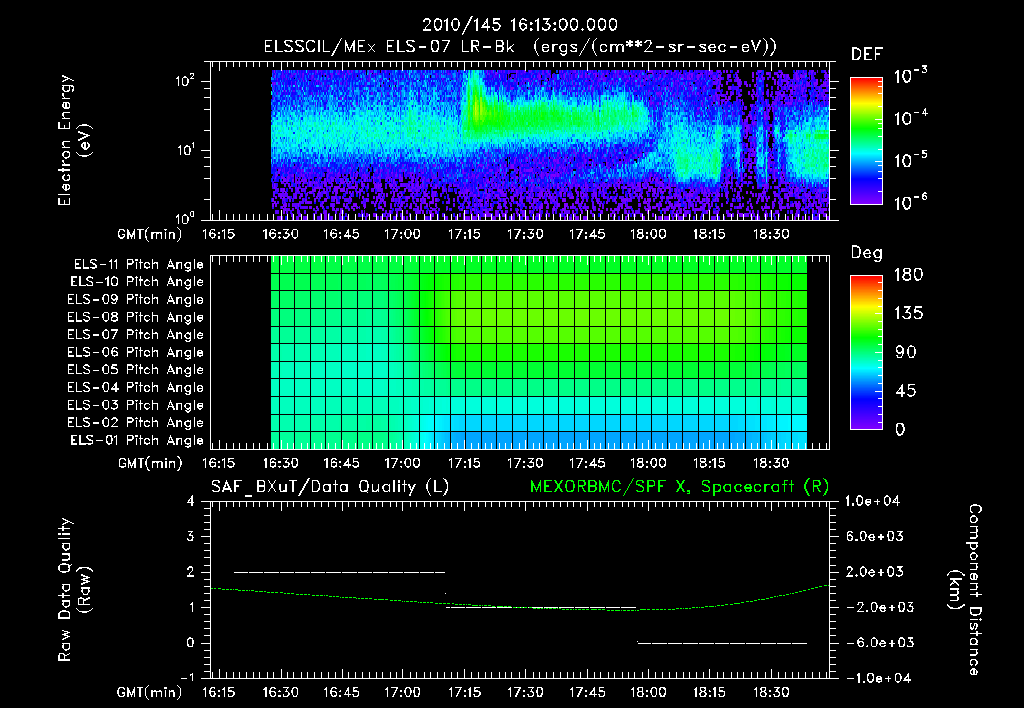The height and width of the screenshot is (708, 1024).
Task: Click the 16:30 label under the pitch angle panel
Action: pos(280,464)
